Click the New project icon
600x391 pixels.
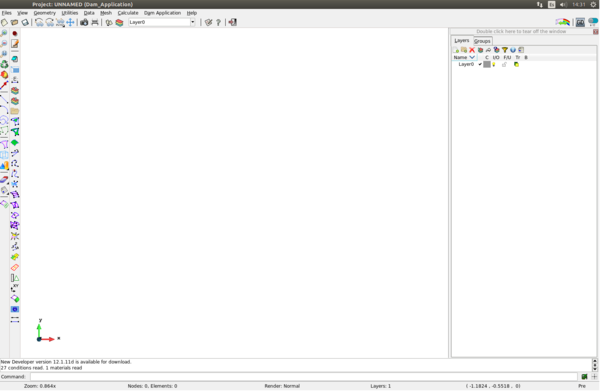(x=4, y=23)
